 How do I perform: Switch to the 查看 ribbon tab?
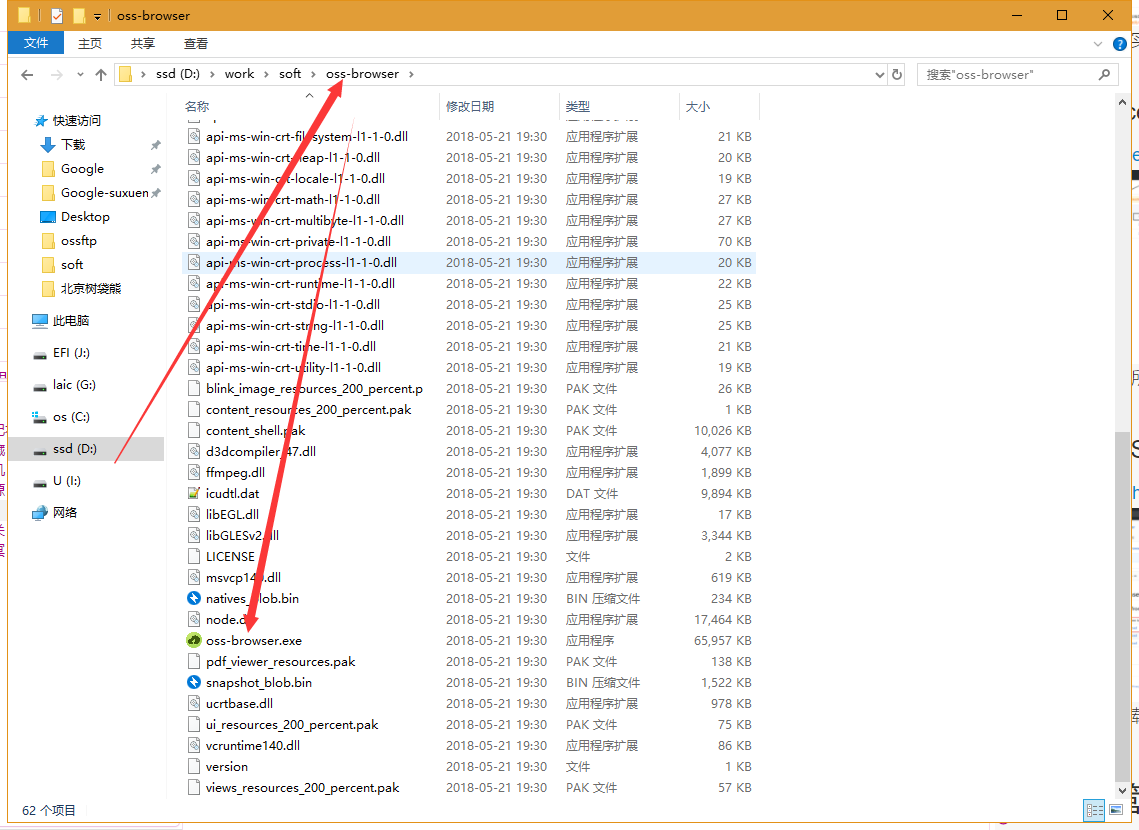point(196,44)
